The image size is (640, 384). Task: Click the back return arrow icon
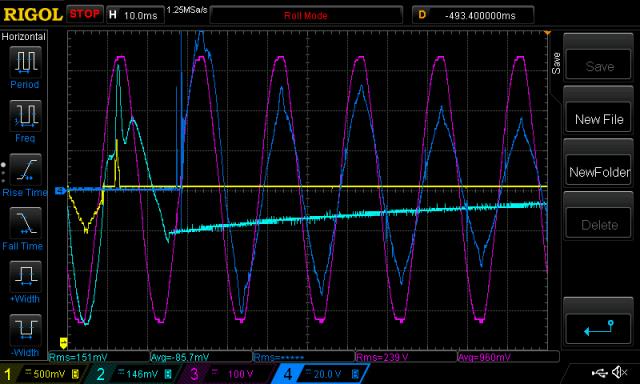tap(598, 329)
